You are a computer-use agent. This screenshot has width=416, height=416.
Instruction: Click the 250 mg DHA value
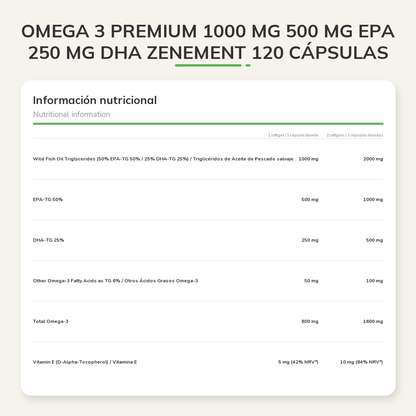coord(310,240)
